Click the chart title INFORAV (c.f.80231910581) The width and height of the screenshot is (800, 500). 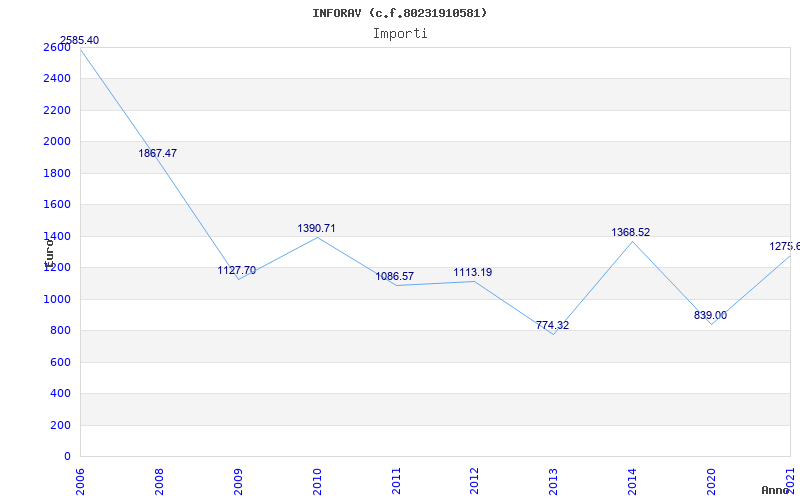click(x=399, y=13)
